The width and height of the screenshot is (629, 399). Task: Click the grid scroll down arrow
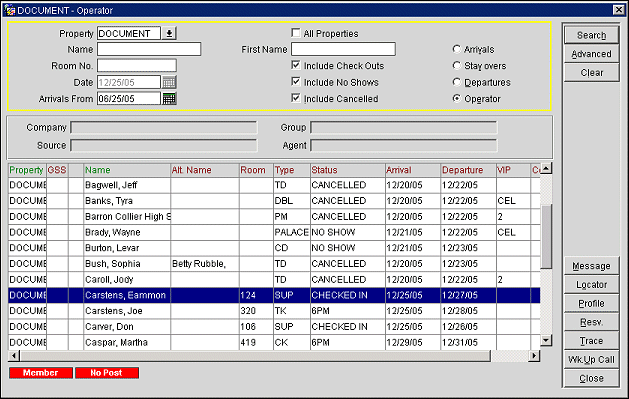[546, 340]
